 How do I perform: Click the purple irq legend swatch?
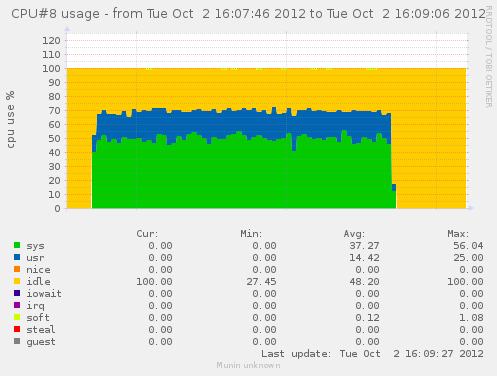17,305
